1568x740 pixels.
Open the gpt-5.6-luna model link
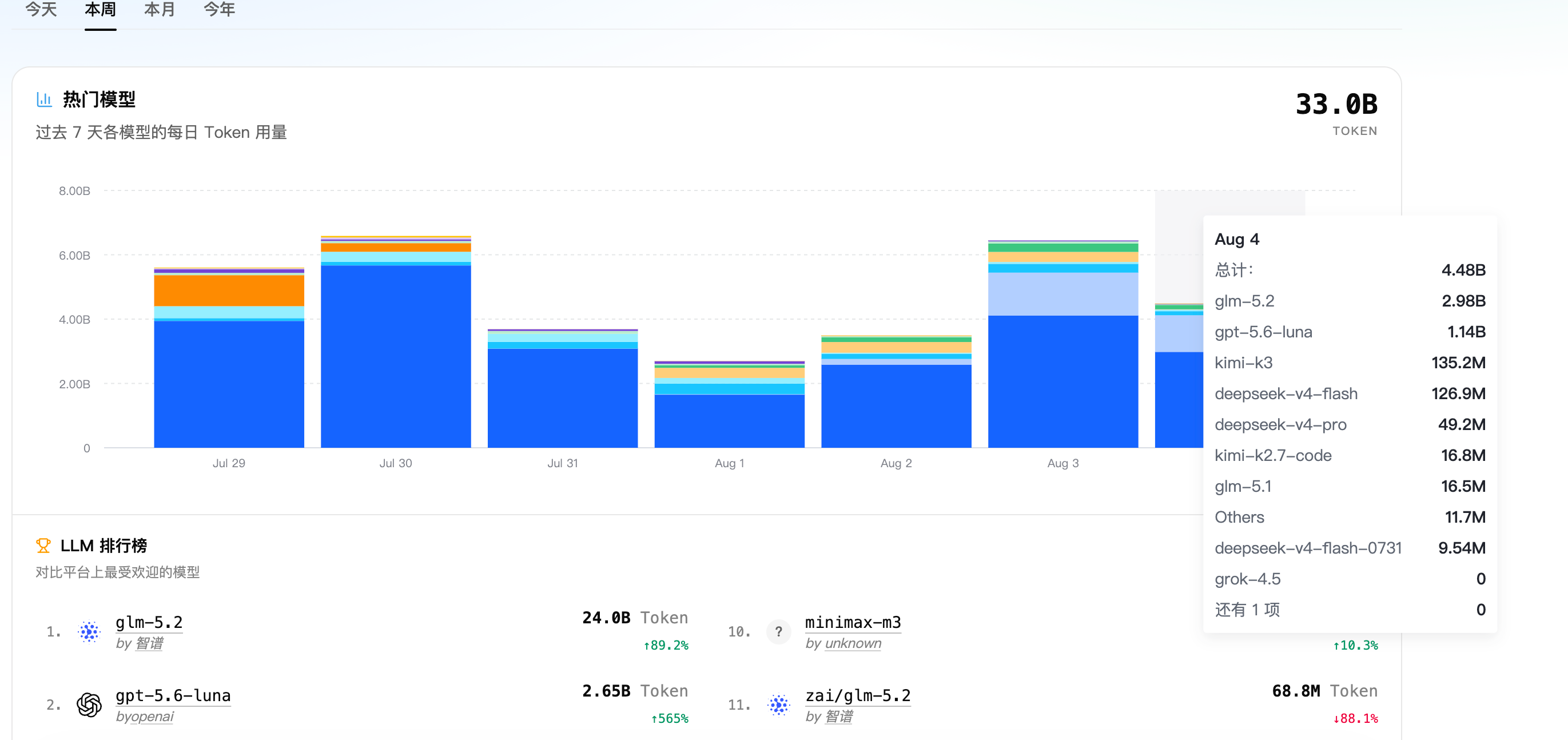173,695
